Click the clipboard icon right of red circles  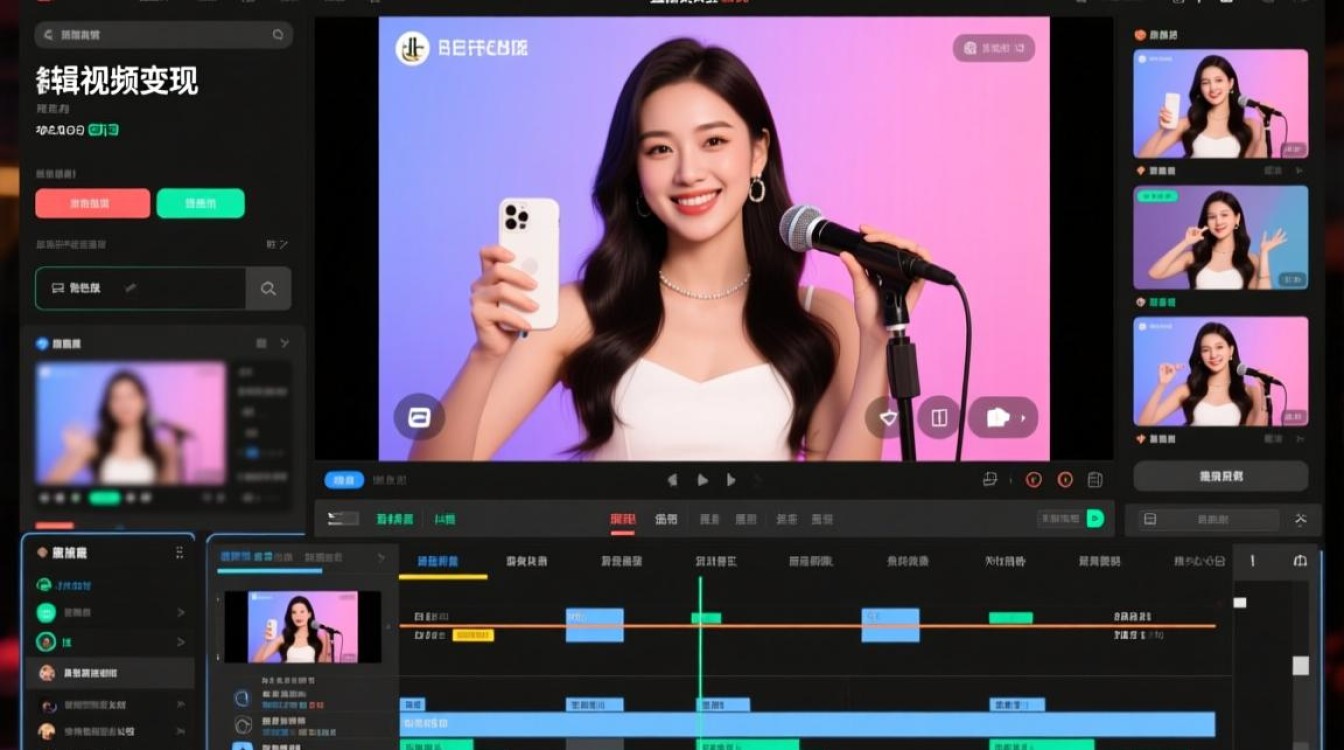click(1095, 480)
